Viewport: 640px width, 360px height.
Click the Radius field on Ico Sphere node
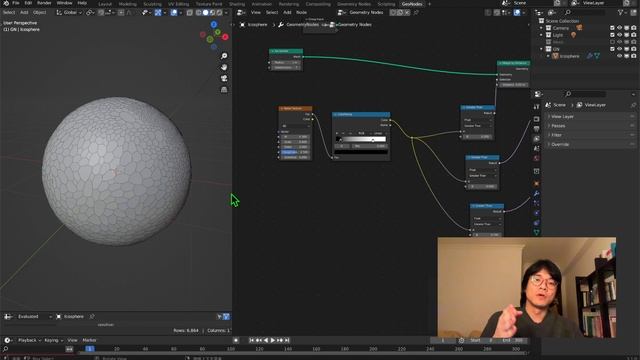tap(286, 62)
